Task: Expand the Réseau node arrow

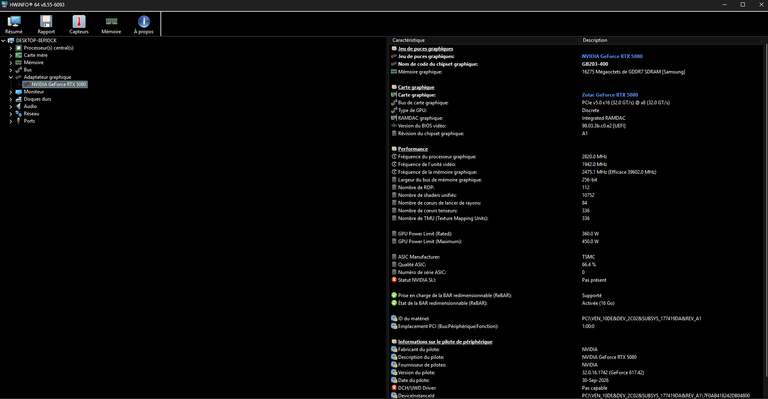Action: pyautogui.click(x=11, y=114)
